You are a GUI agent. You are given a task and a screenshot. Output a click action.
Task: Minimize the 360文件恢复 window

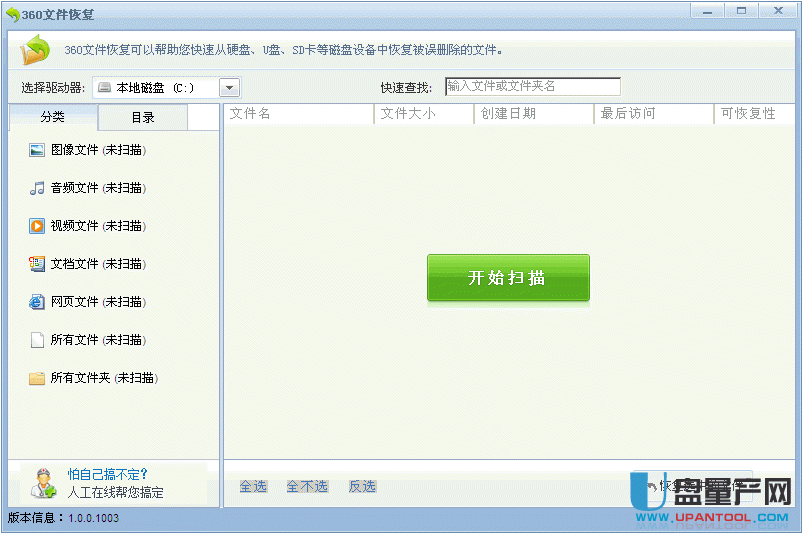[708, 11]
